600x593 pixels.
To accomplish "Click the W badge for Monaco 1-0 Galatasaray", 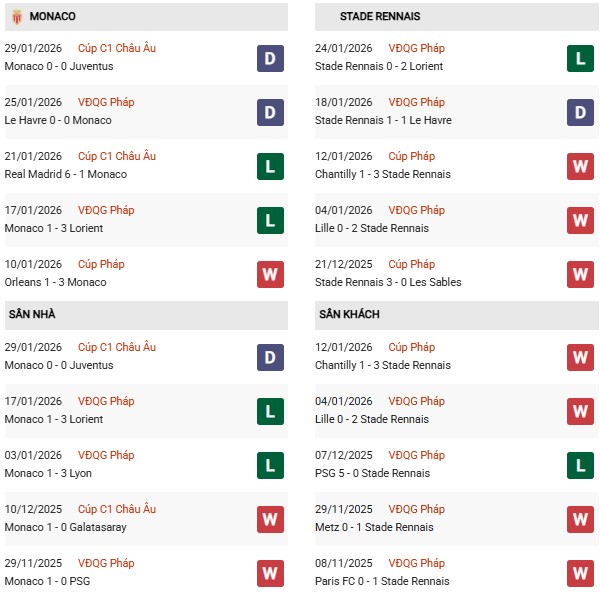I will tap(270, 519).
